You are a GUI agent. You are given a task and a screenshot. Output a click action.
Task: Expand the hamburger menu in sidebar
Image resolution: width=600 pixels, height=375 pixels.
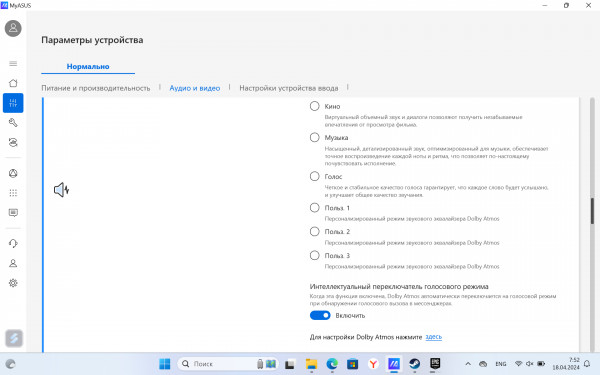13,64
